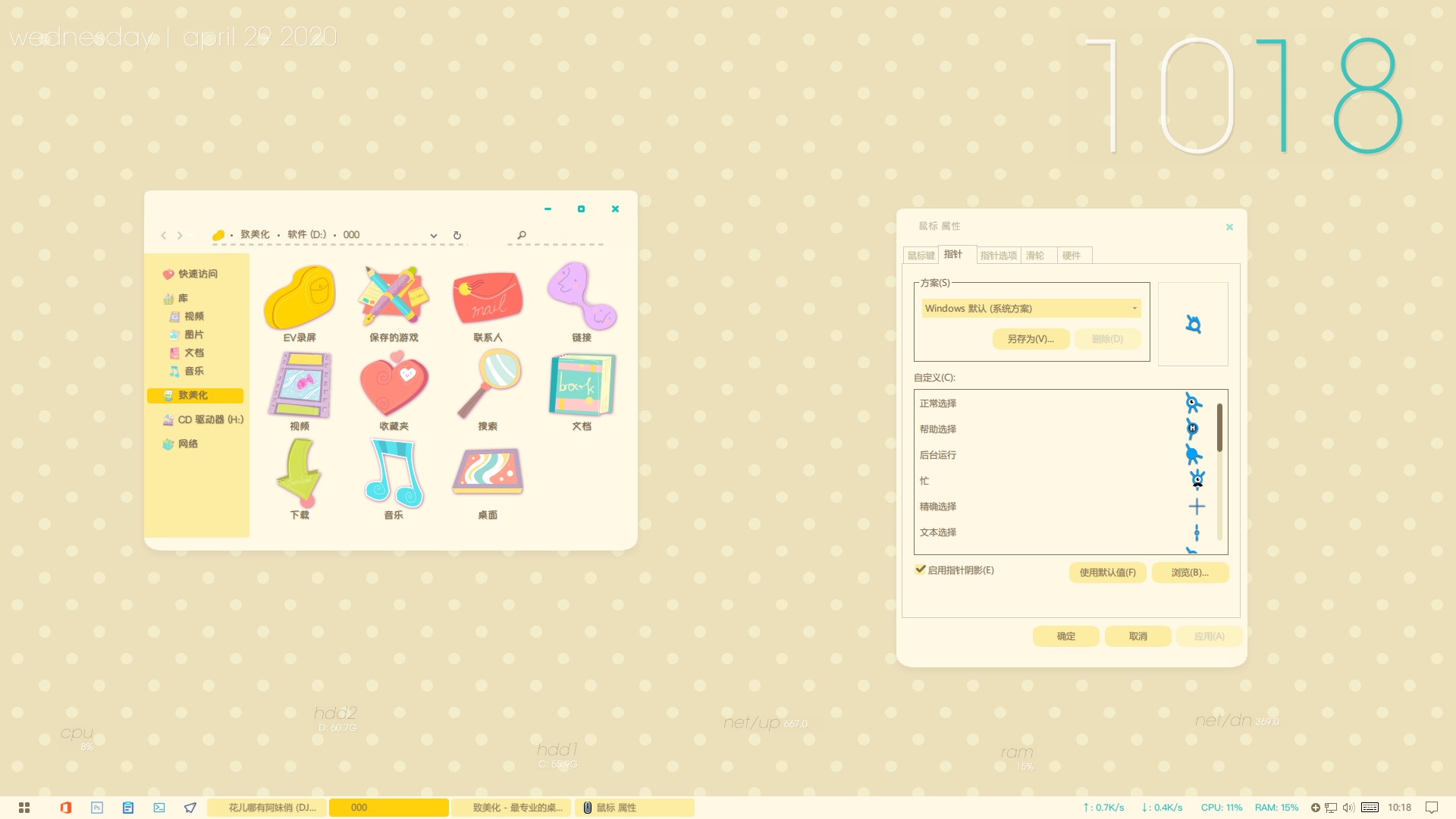Viewport: 1456px width, 819px height.
Task: Open the 文档 book icon
Action: point(582,385)
